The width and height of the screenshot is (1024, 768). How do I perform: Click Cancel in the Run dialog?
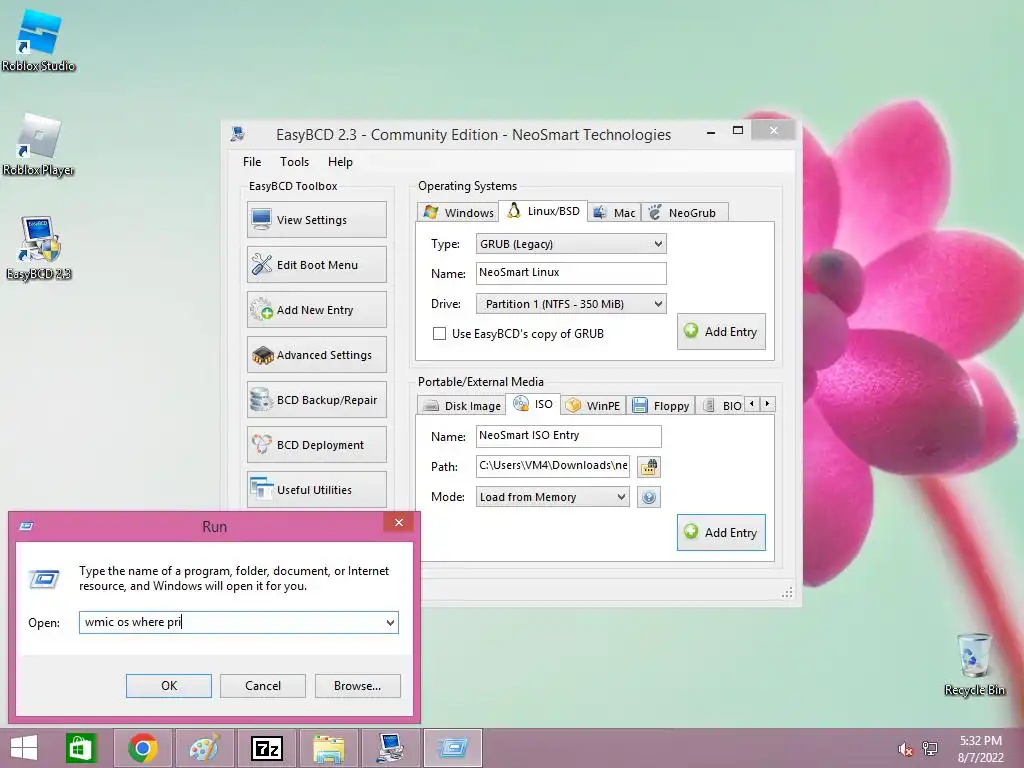(263, 686)
